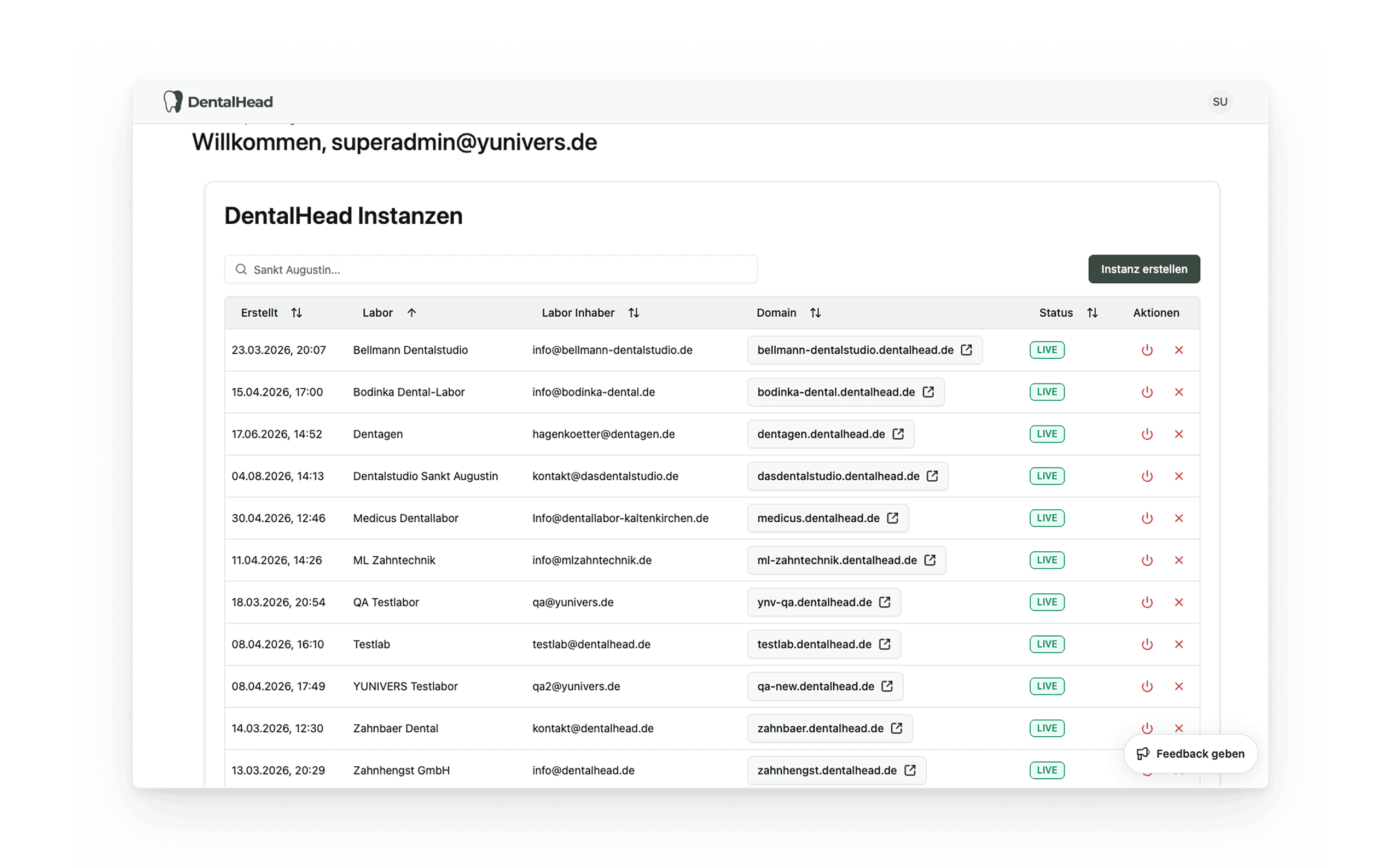This screenshot has width=1400, height=868.
Task: Click power icon for QA Testlabor
Action: [1146, 601]
